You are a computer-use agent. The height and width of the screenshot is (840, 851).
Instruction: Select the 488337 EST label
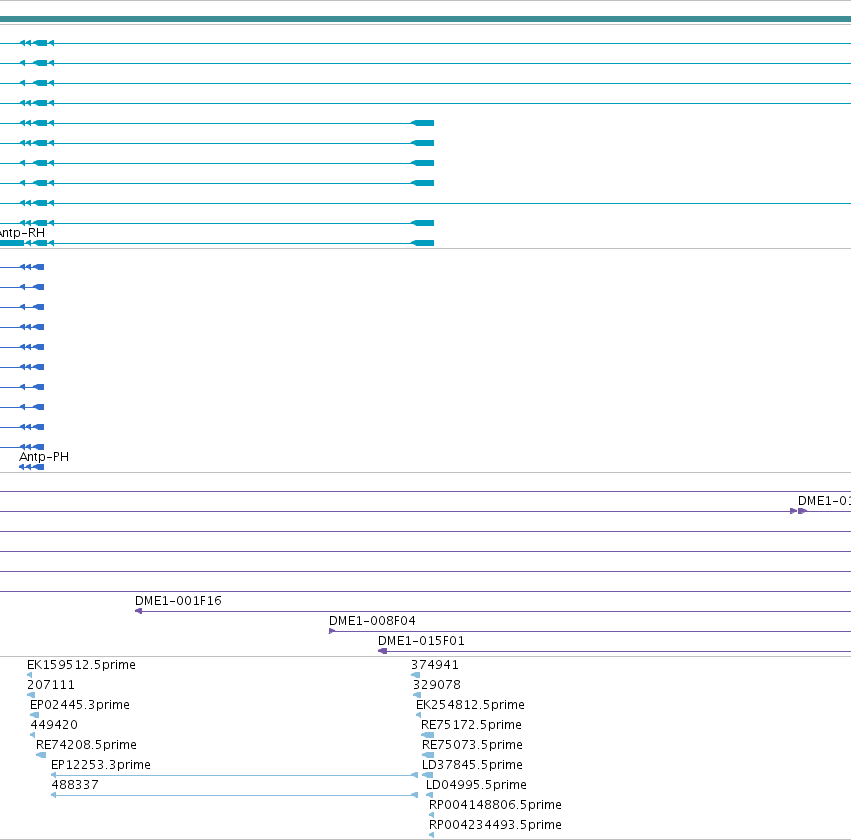[x=75, y=785]
